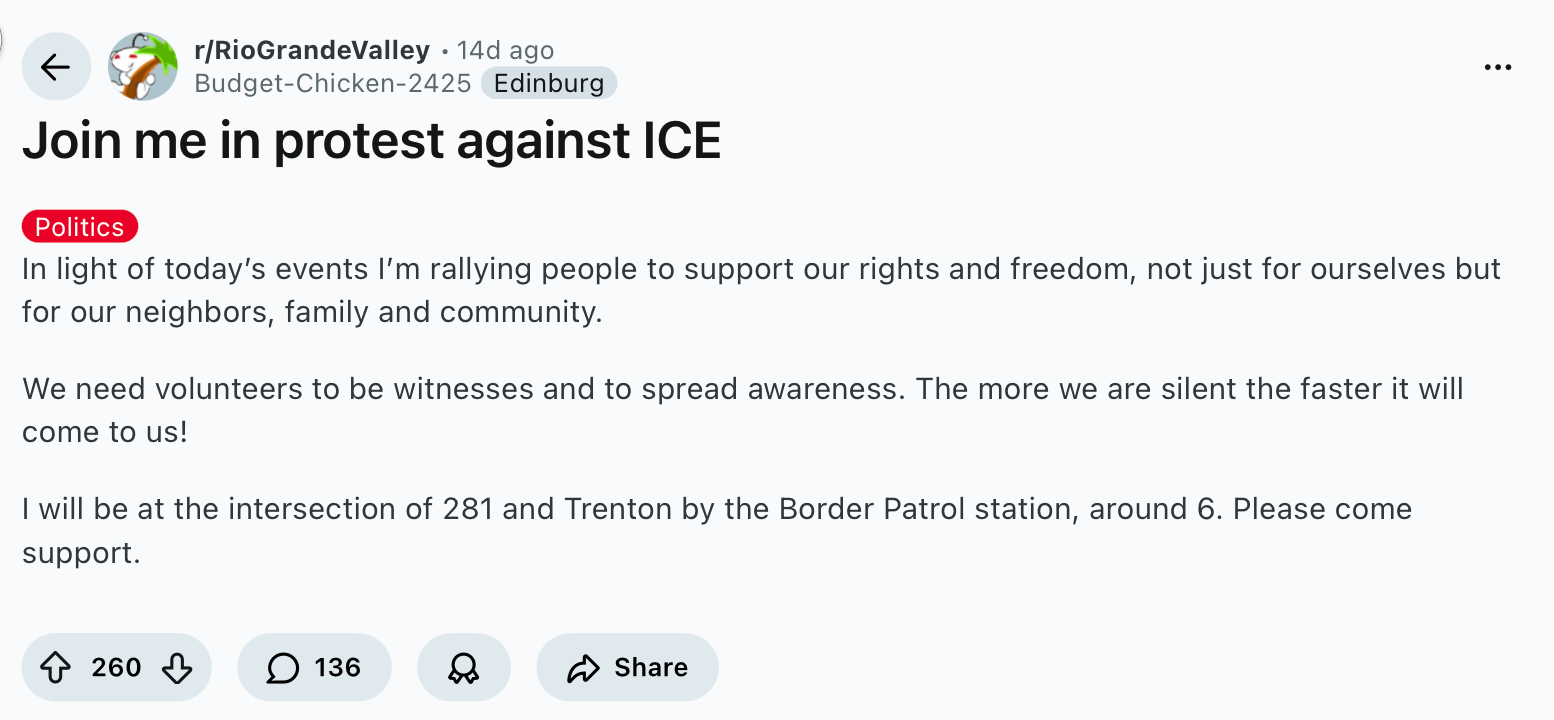Click the 14d ago post timestamp

tap(505, 50)
